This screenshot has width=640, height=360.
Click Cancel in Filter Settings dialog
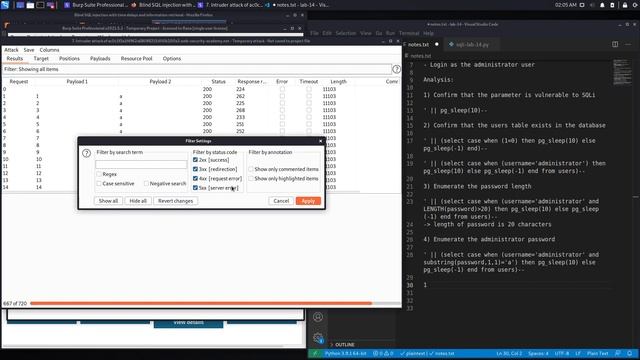(281, 201)
